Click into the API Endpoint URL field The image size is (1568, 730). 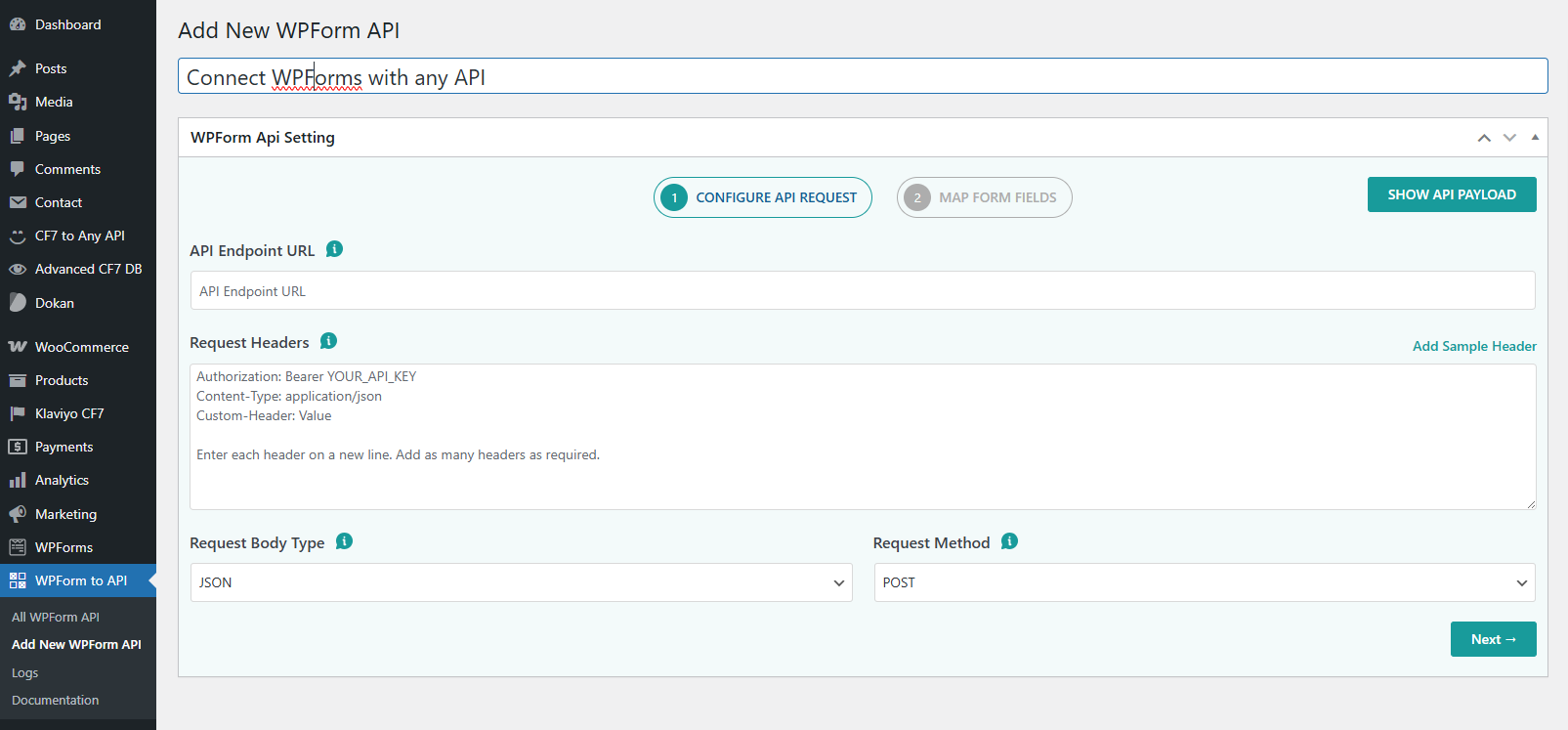[862, 291]
